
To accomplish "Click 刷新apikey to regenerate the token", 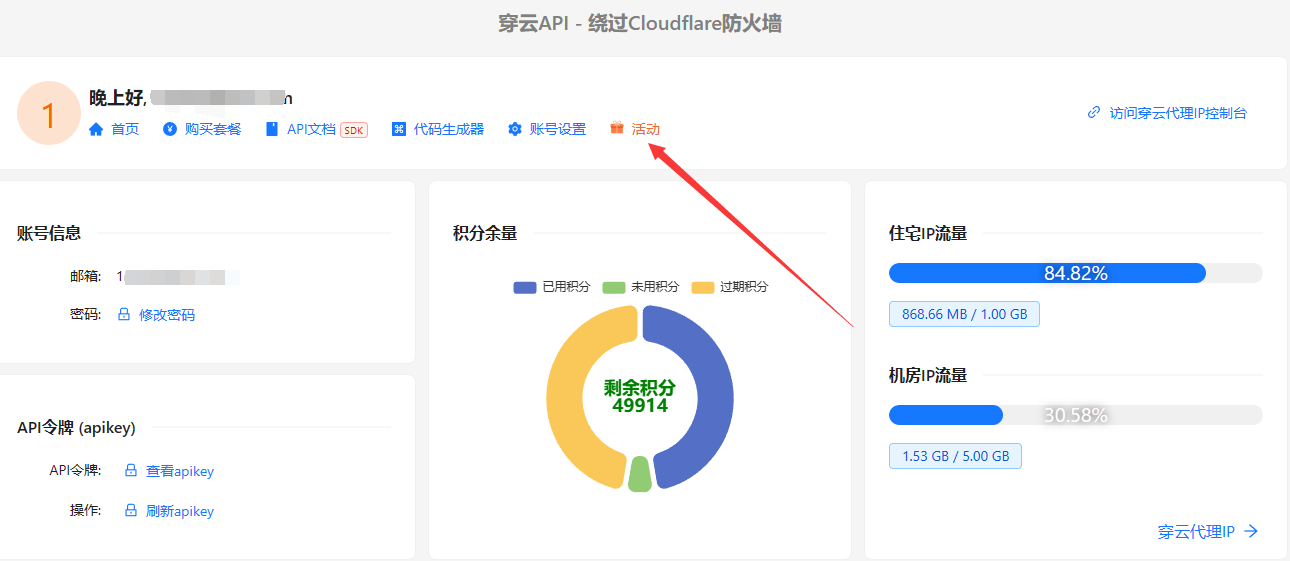I will (180, 511).
